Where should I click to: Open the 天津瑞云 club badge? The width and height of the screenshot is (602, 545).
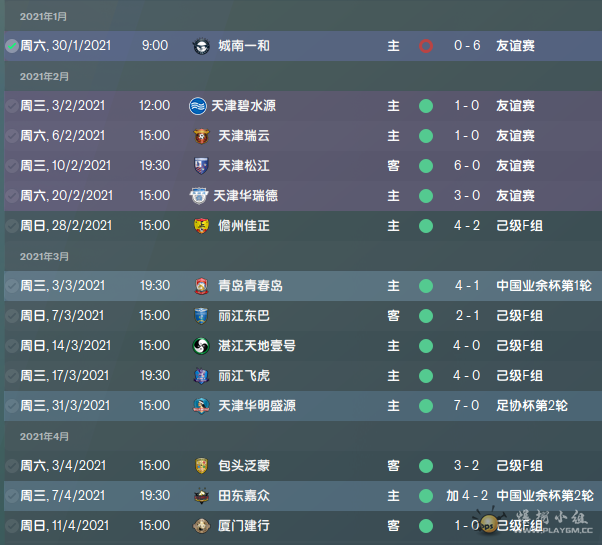pyautogui.click(x=200, y=136)
